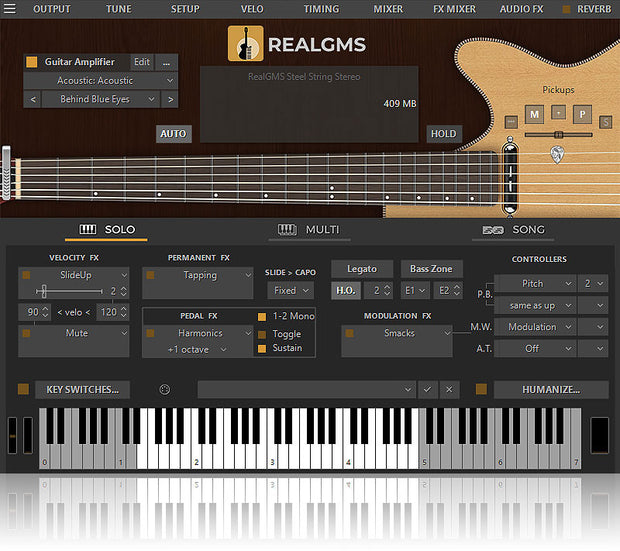Viewport: 620px width, 551px height.
Task: Enable the SlideUp velocity FX
Action: (26, 275)
